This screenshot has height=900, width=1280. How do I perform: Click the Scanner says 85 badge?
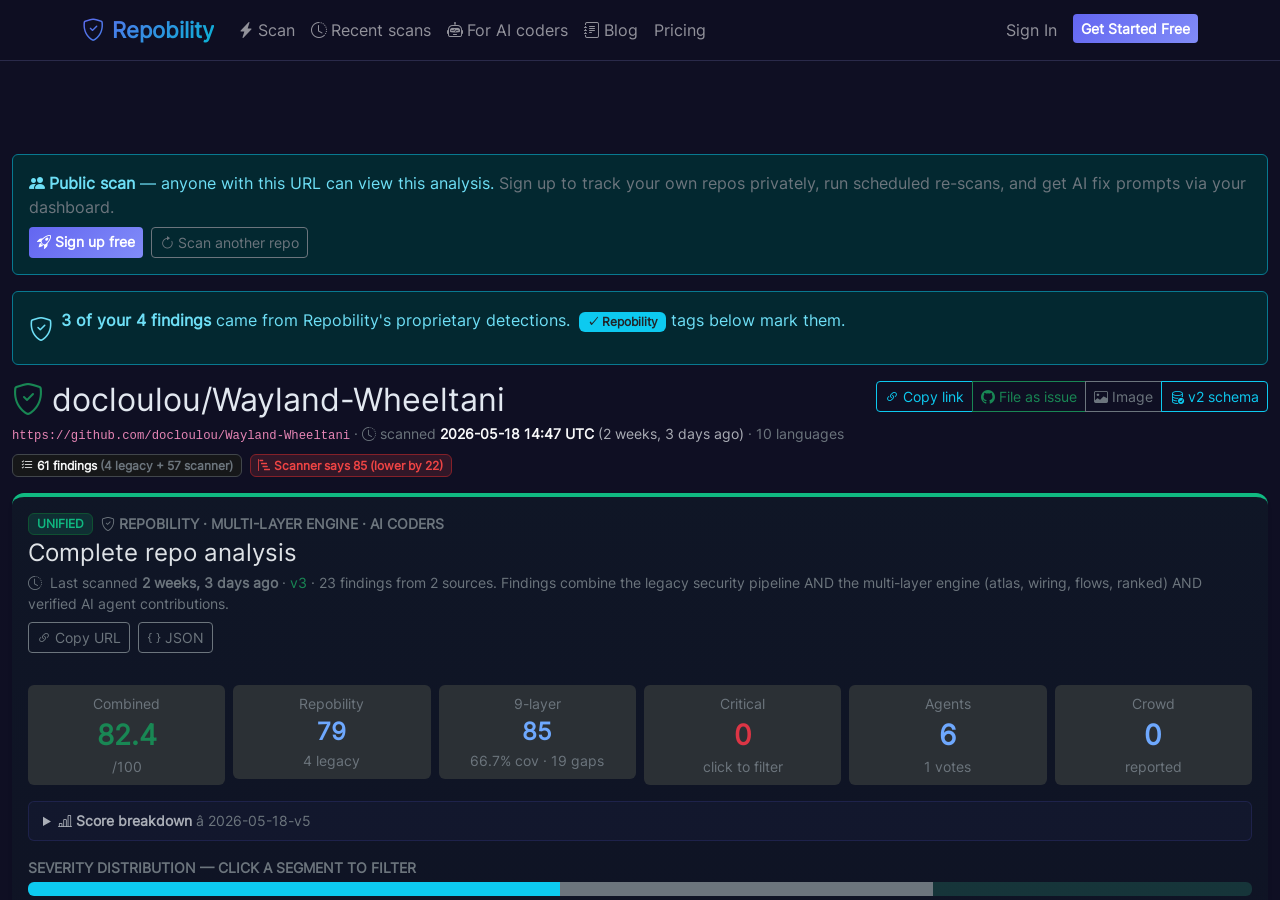pos(351,465)
